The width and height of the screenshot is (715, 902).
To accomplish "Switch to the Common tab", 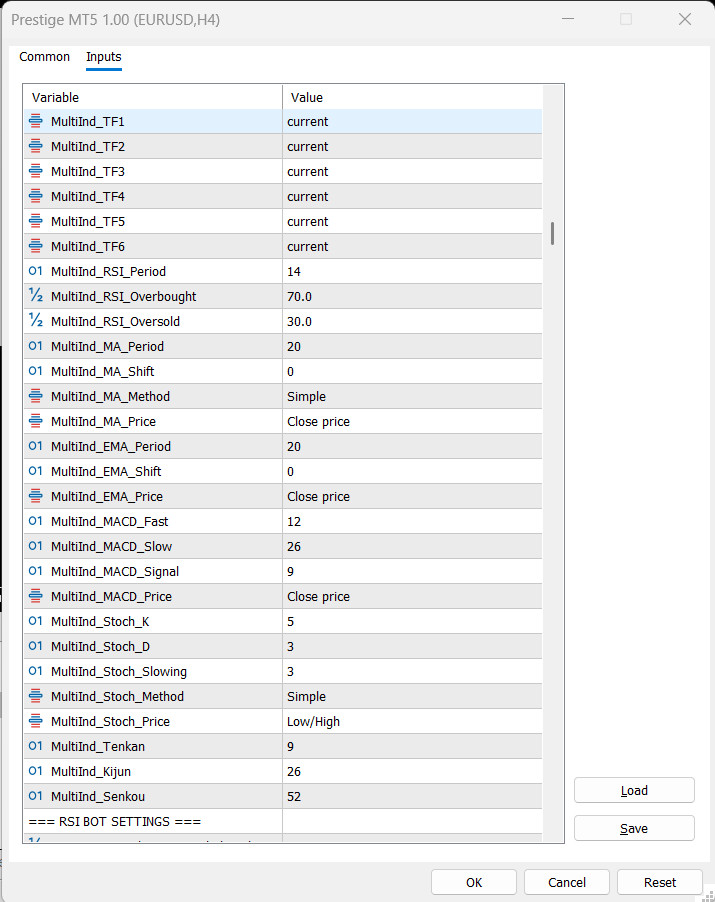I will coord(44,56).
